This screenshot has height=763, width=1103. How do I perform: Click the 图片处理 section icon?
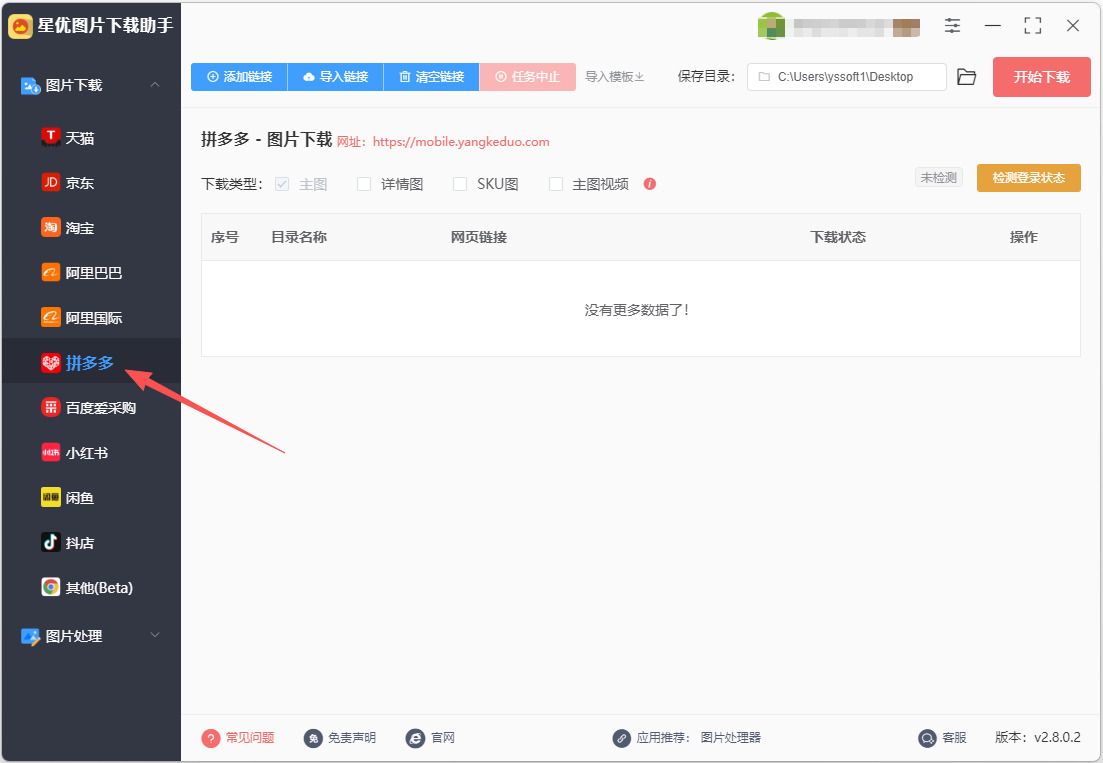[30, 636]
